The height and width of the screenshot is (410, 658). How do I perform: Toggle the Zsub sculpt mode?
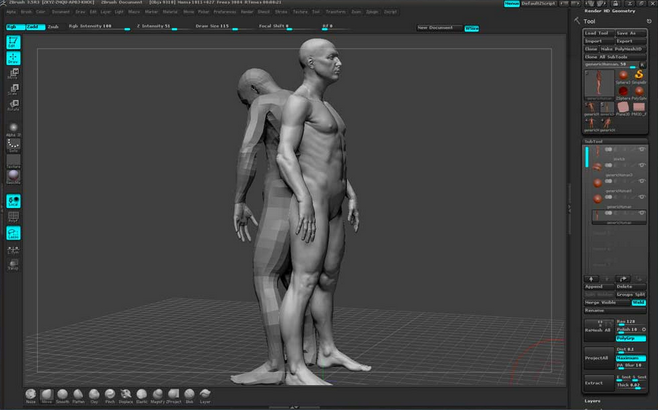[53, 27]
